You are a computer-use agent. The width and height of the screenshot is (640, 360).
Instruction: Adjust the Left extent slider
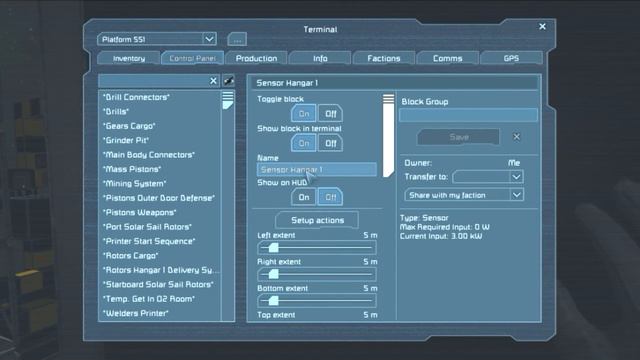[x=317, y=247]
